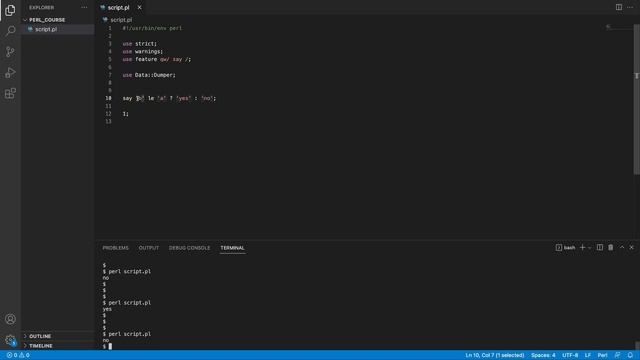Open the feedback icon in status bar
Viewport: 640px width, 360px height.
pos(618,355)
